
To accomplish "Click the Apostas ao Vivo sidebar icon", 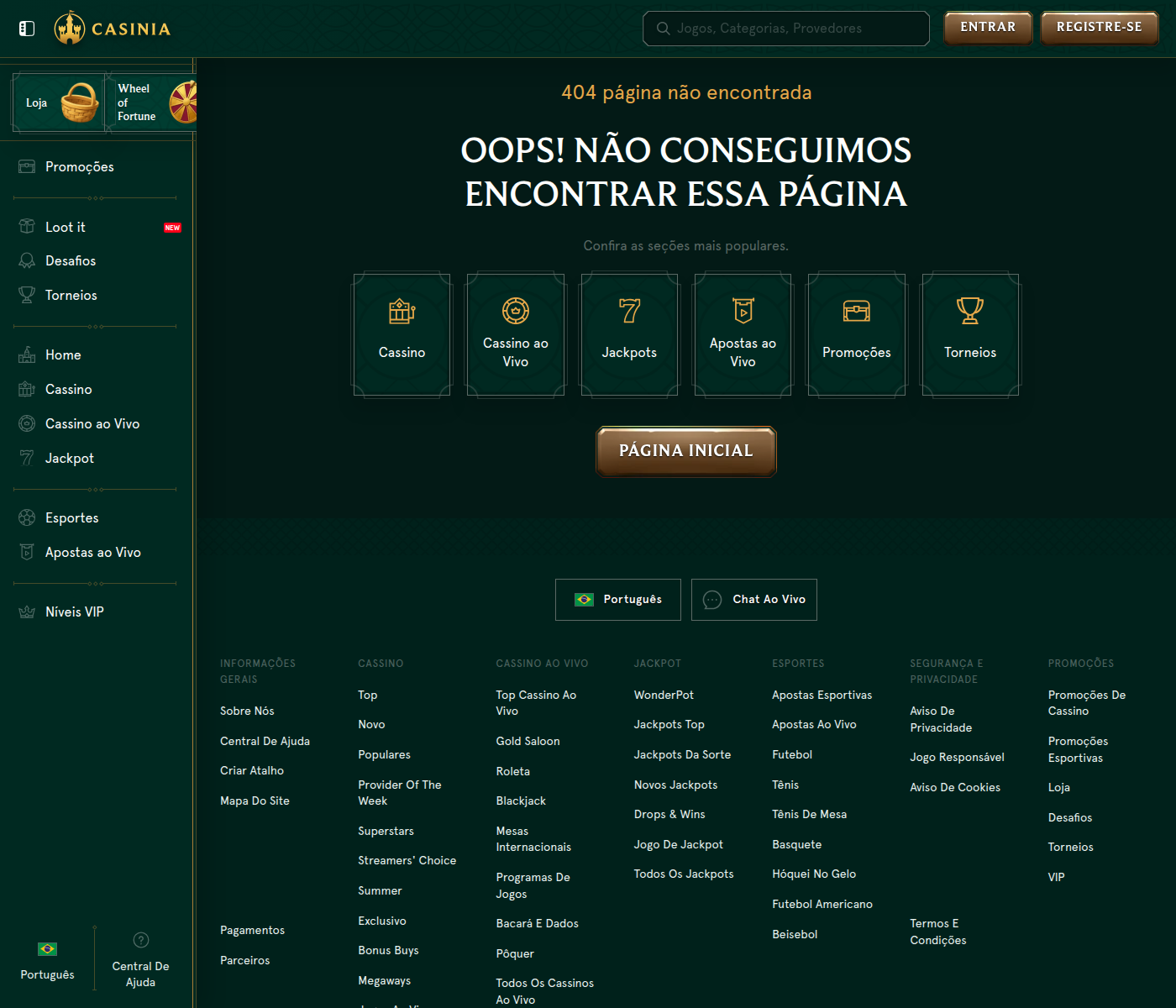I will 27,553.
